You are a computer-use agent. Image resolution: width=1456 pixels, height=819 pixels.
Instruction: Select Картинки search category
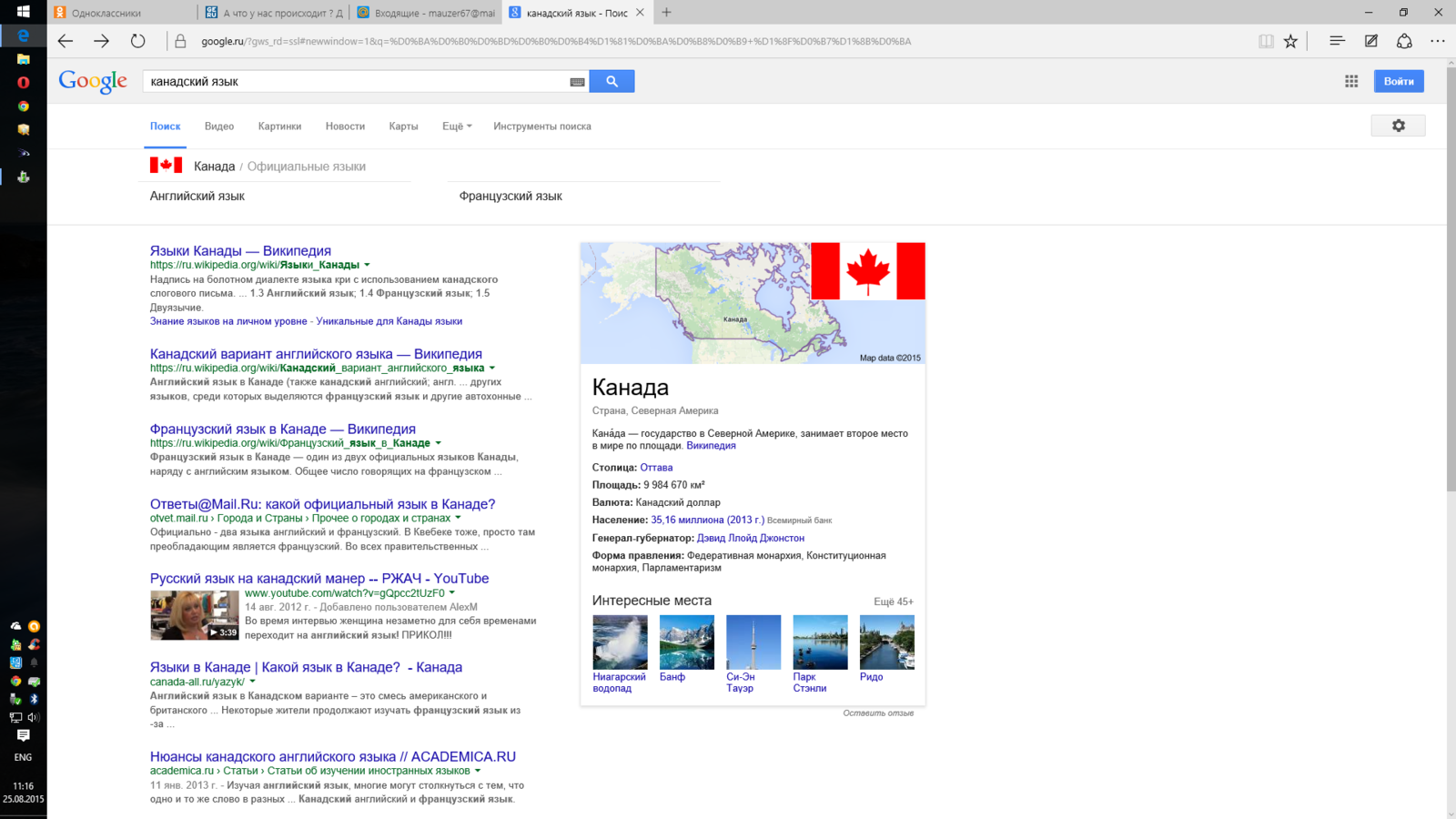click(x=279, y=126)
